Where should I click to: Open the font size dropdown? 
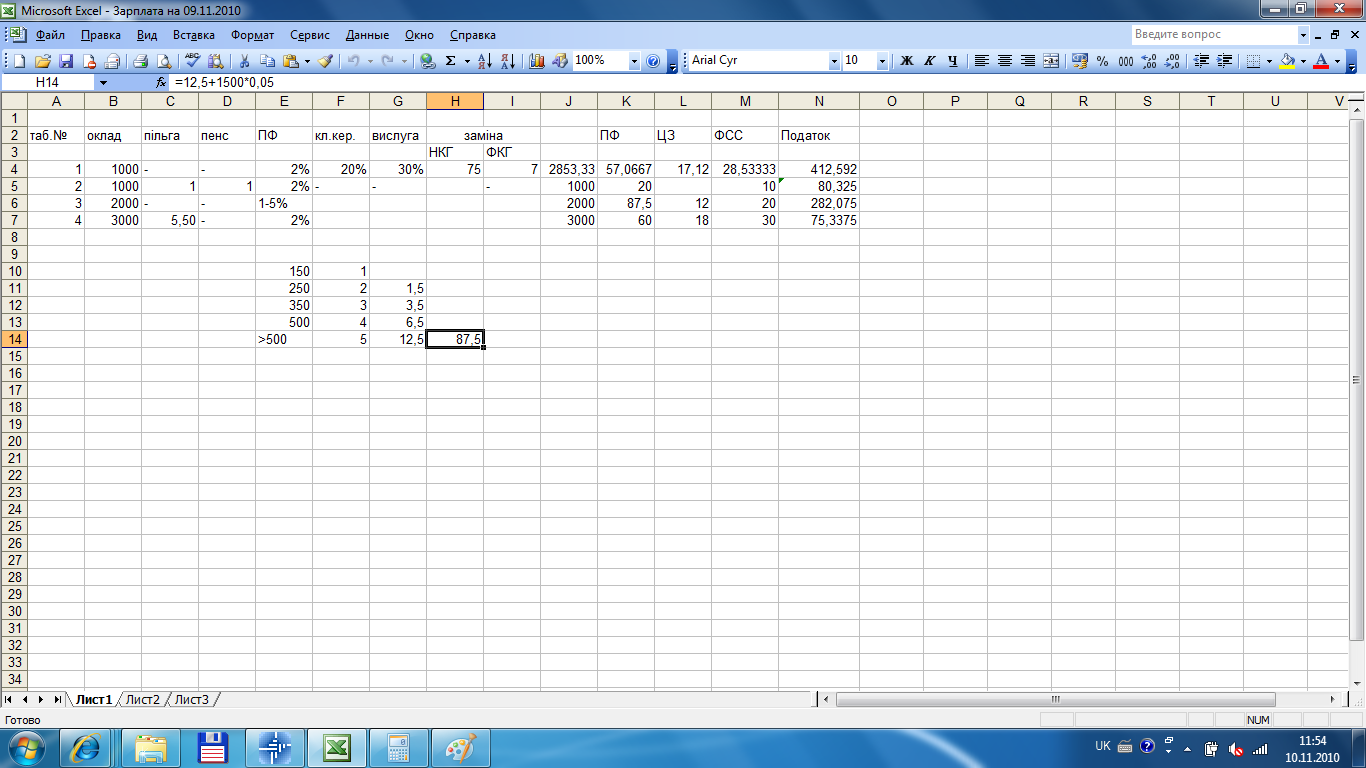882,61
